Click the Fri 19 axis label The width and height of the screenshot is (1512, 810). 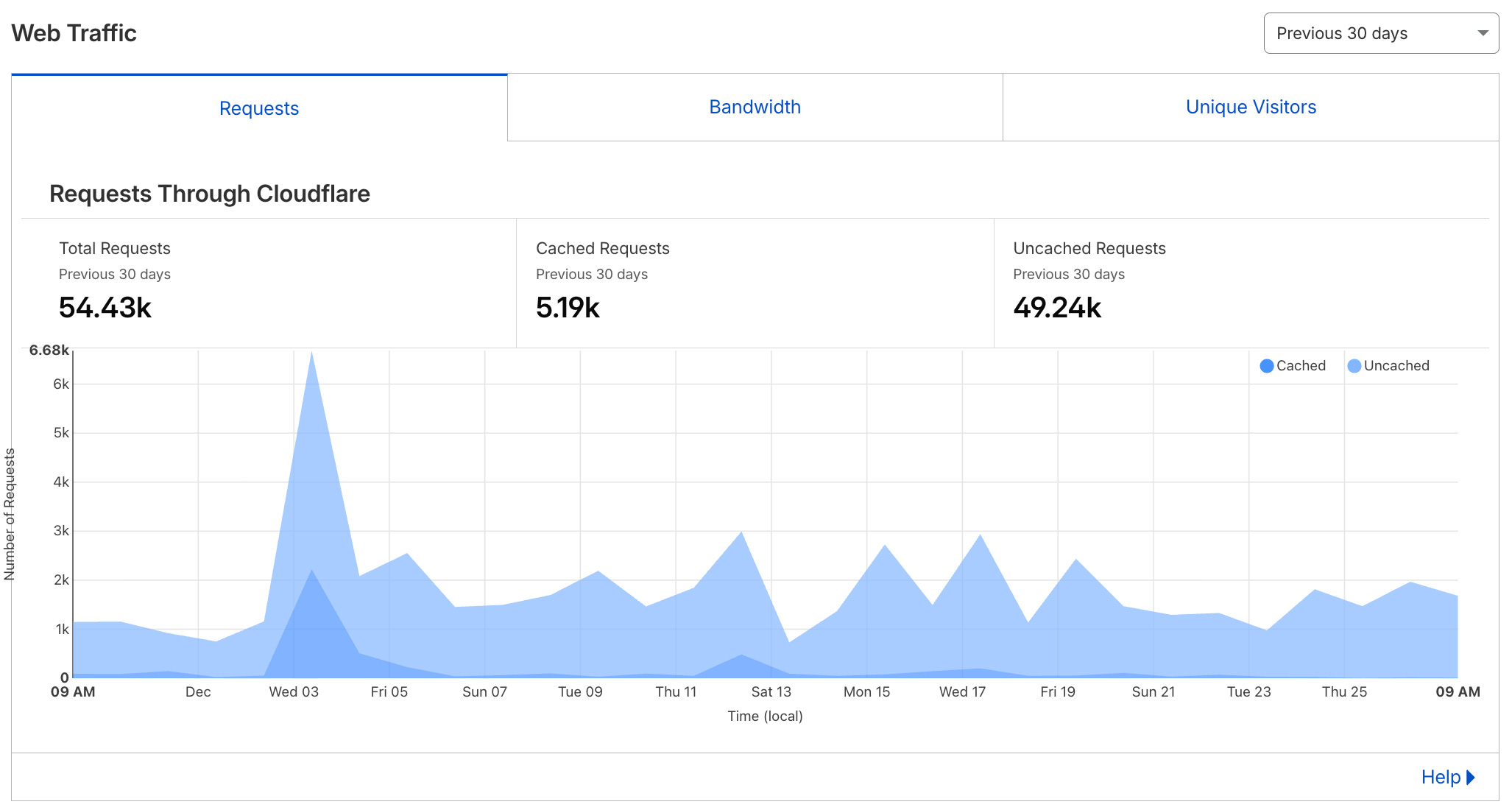tap(1058, 691)
